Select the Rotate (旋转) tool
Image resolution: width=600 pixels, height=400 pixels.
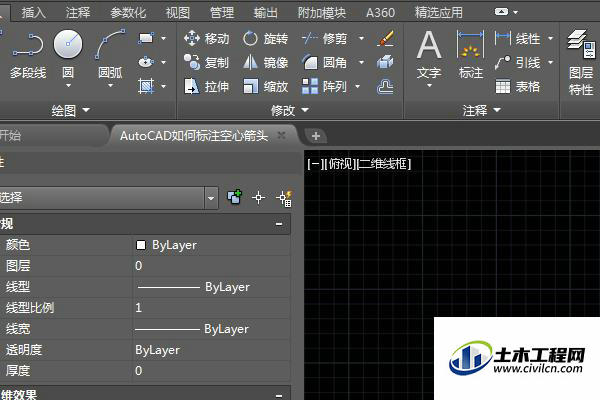coord(266,38)
